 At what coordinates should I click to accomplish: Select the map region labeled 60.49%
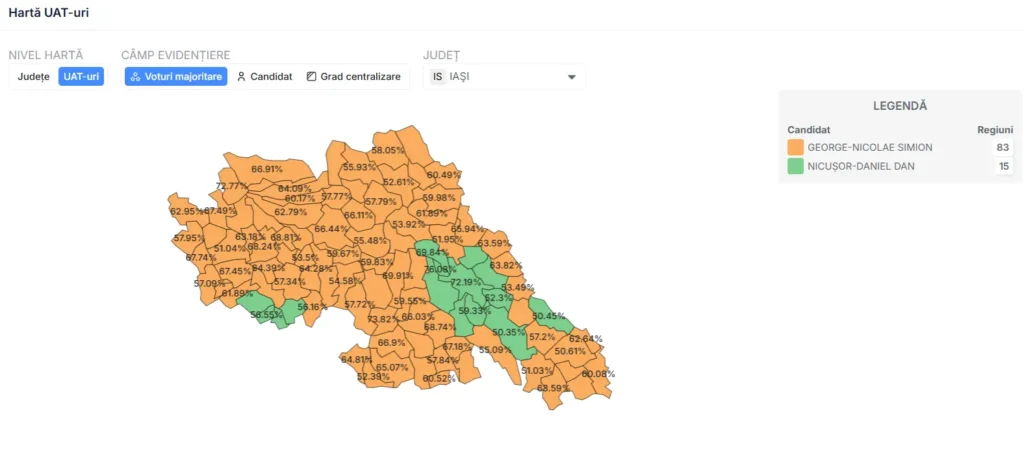[x=443, y=175]
